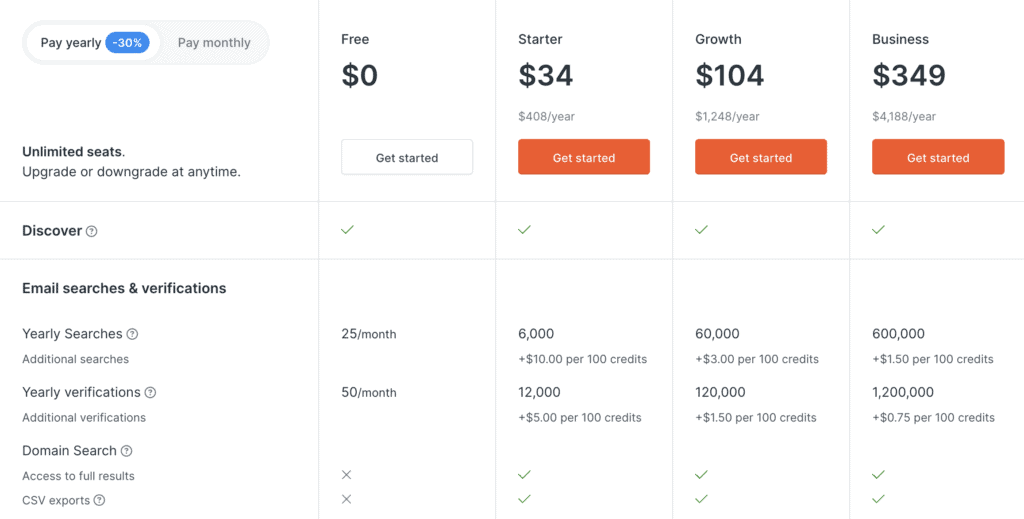Click Discover checkmark in Free column
1024x519 pixels.
pos(347,230)
